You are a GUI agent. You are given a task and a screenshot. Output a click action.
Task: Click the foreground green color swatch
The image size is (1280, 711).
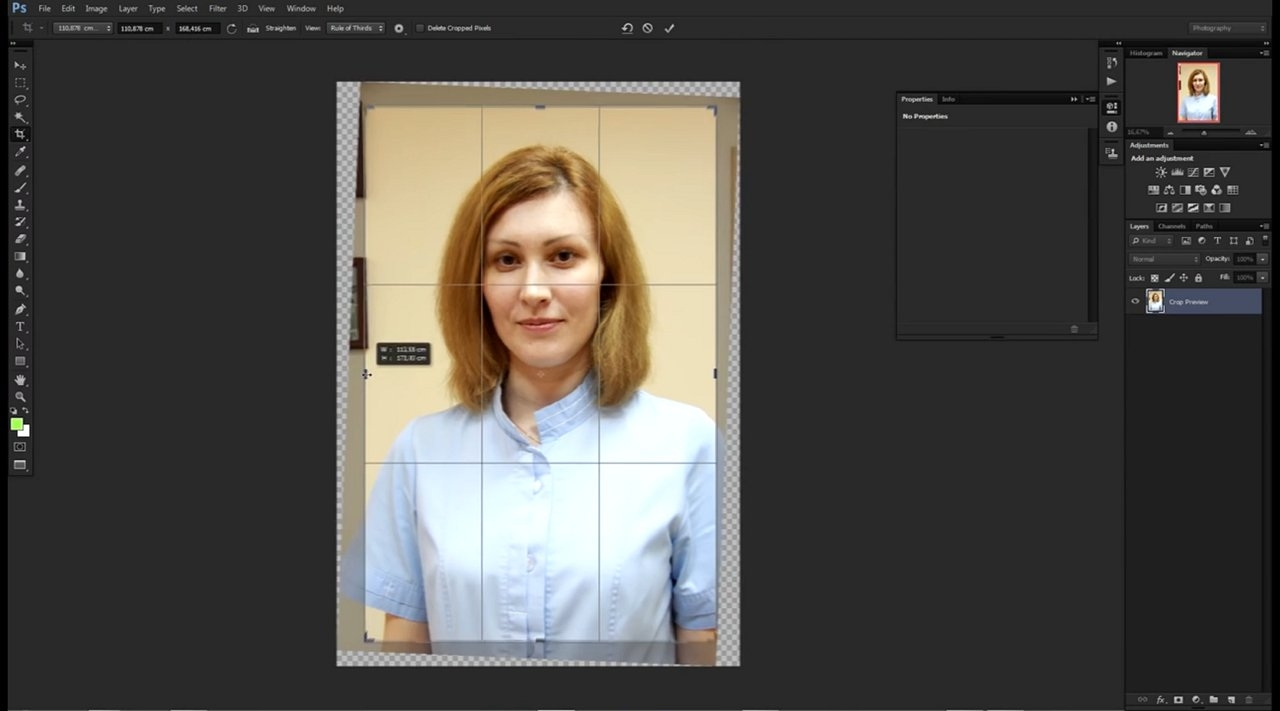[17, 424]
